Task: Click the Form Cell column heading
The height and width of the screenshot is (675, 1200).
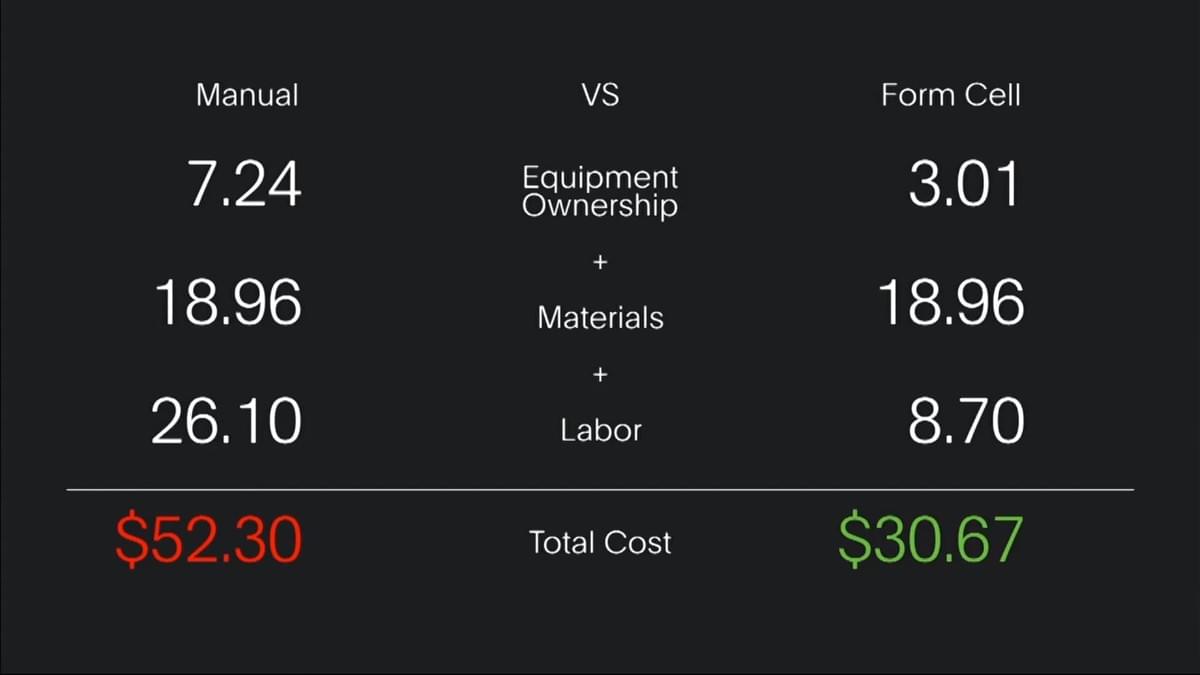Action: (x=951, y=95)
